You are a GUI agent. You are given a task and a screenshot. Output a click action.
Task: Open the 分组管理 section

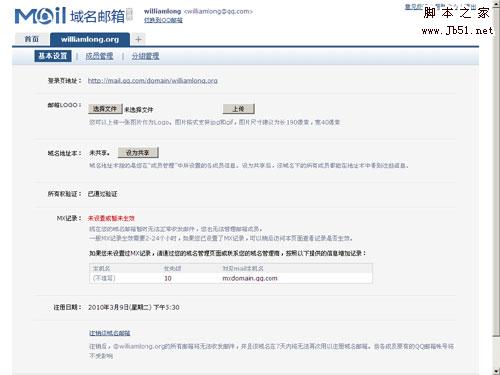(145, 56)
